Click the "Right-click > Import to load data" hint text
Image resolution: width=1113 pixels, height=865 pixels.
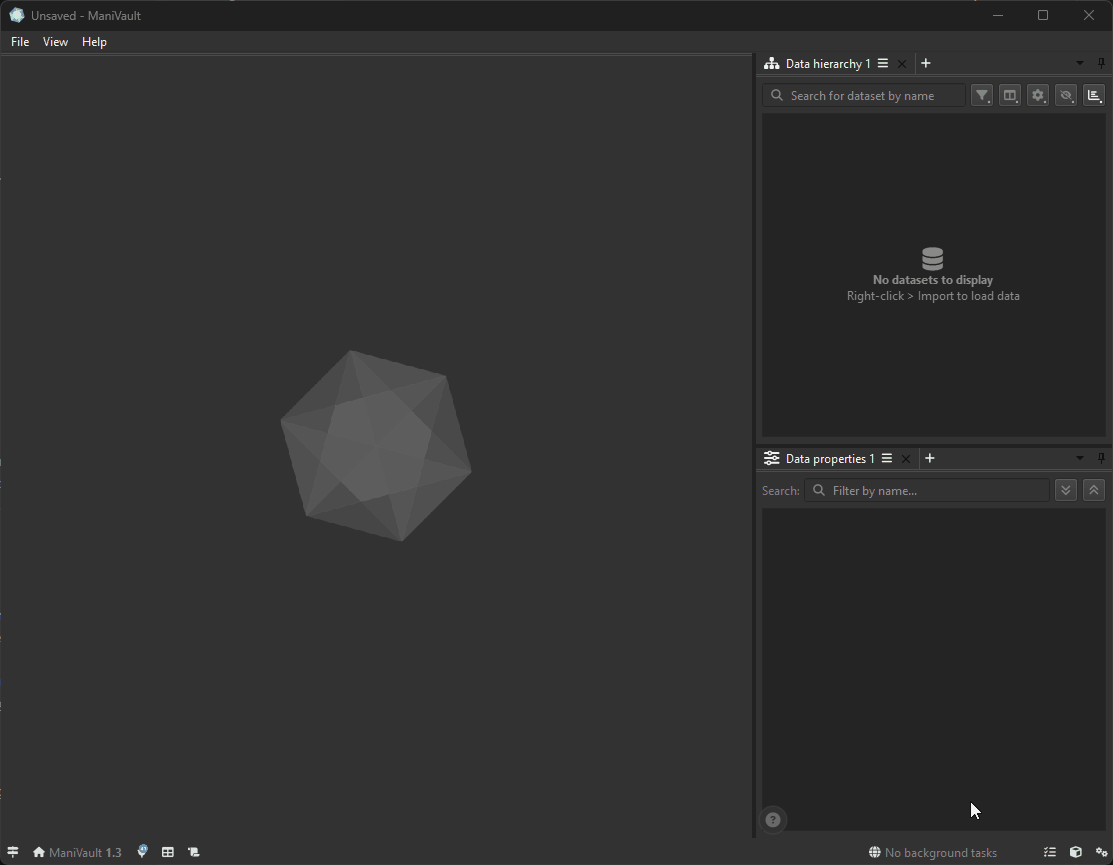pyautogui.click(x=933, y=296)
